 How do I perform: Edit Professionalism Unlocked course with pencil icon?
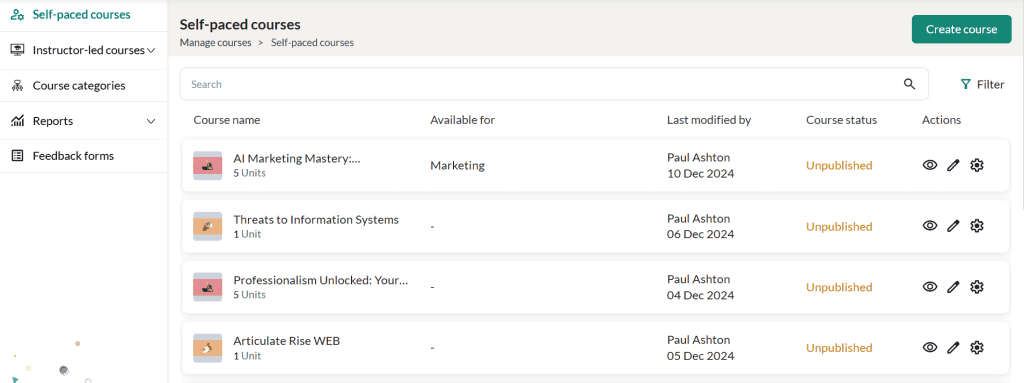953,287
